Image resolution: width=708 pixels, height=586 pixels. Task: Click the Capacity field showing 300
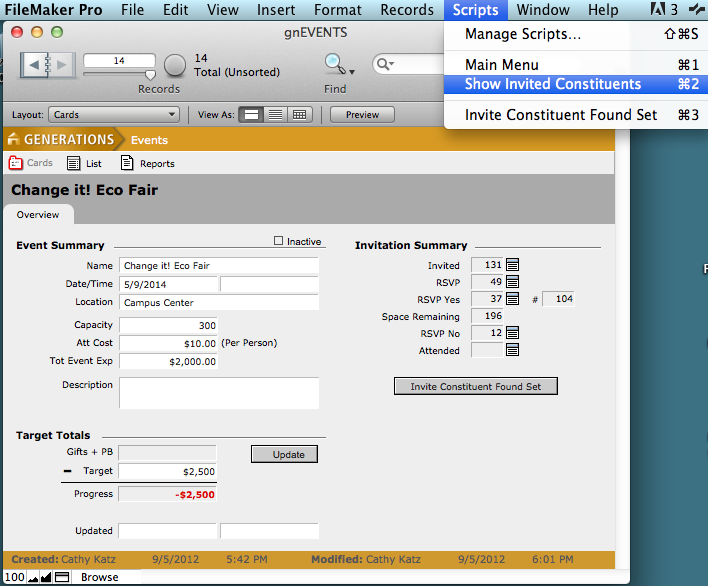tap(168, 325)
